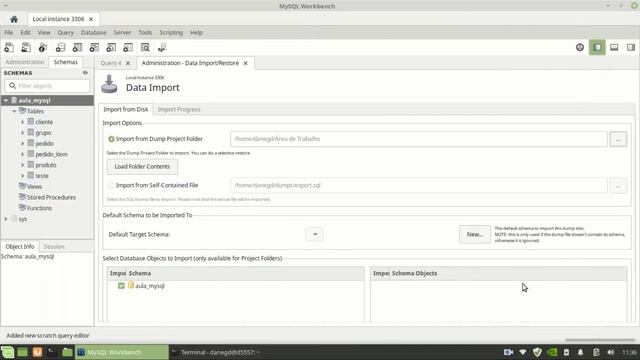Open the file manager from the taskbar

pyautogui.click(x=67, y=352)
